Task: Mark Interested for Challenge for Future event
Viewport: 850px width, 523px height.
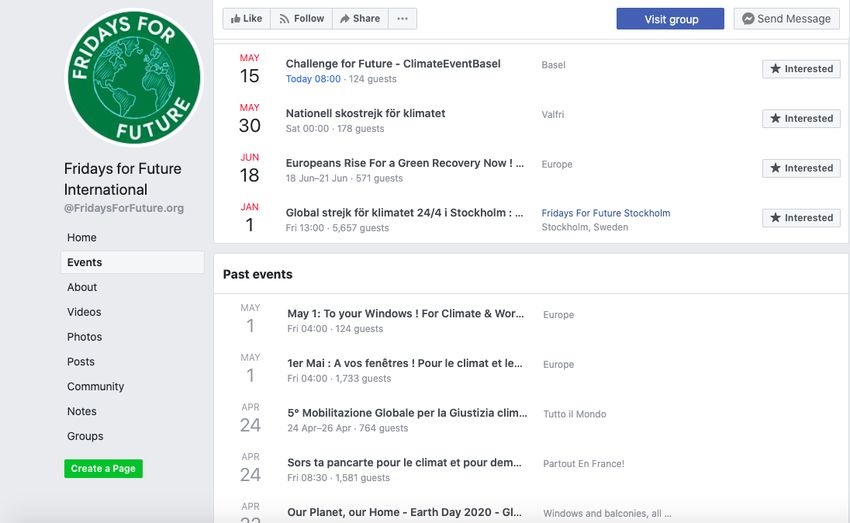Action: (x=801, y=69)
